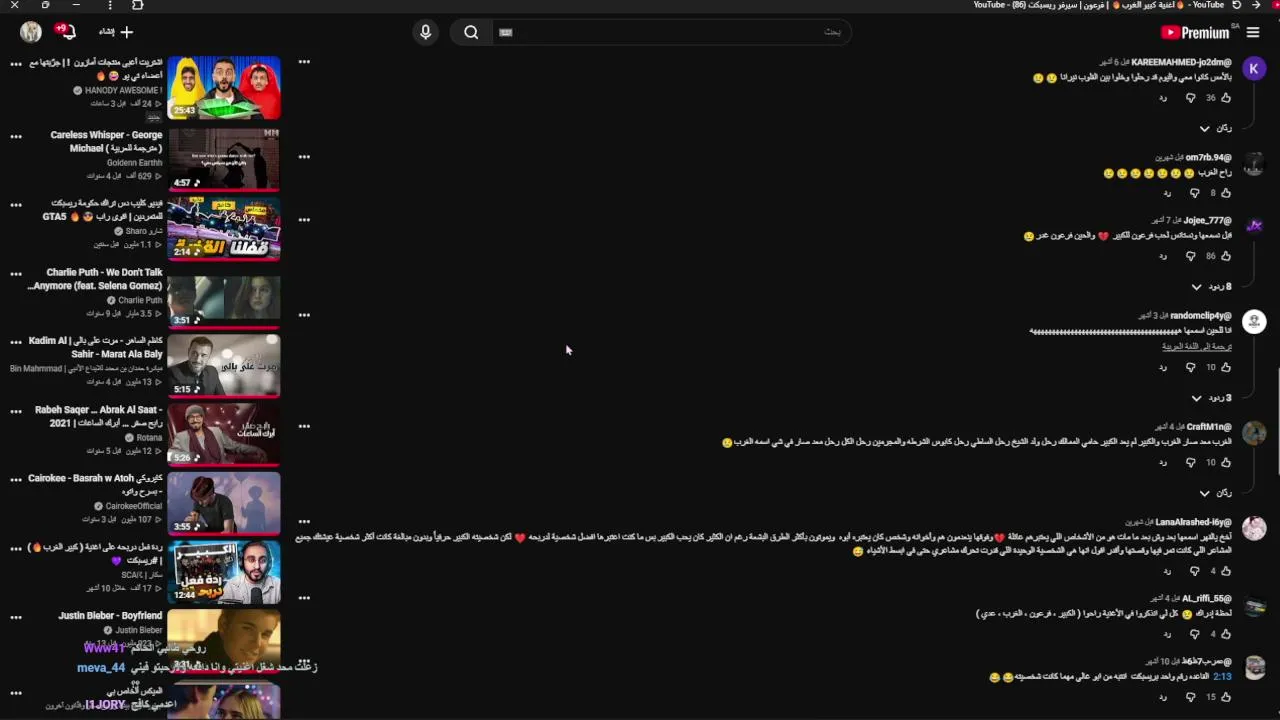The image size is (1280, 720).
Task: Open Careless Whisper George Michael video thumbnail
Action: [224, 158]
